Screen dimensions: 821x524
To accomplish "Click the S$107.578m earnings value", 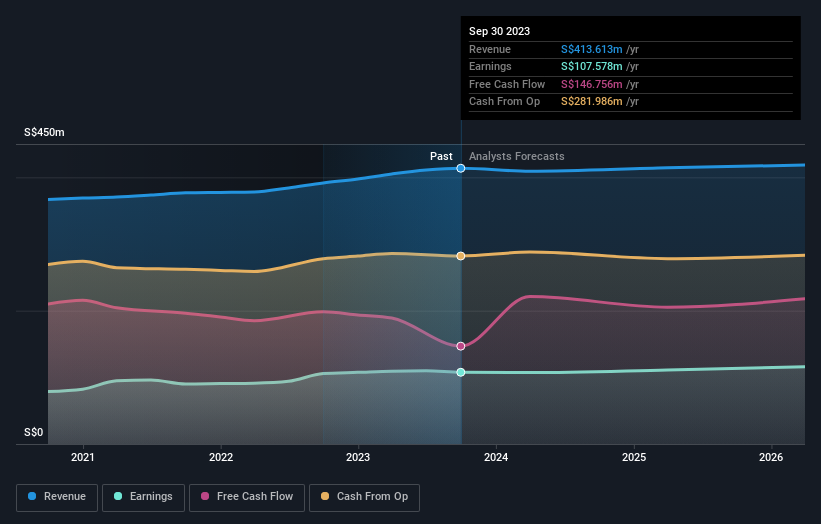I will pos(592,66).
